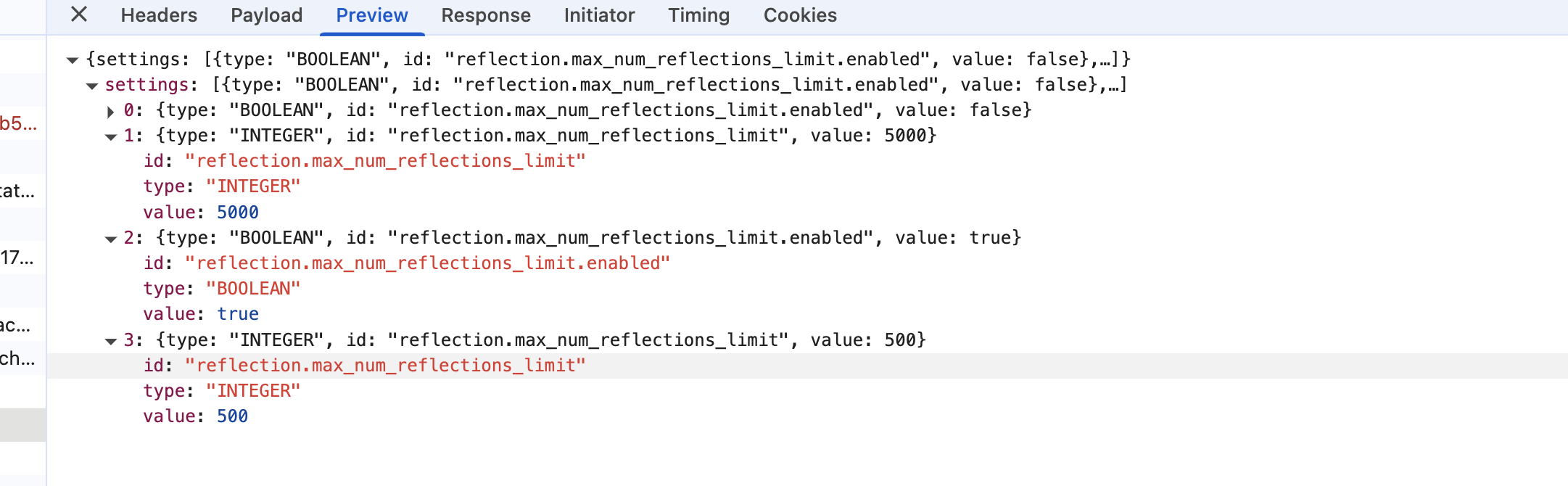Close the request details panel
This screenshot has height=486, width=1568.
(x=79, y=15)
